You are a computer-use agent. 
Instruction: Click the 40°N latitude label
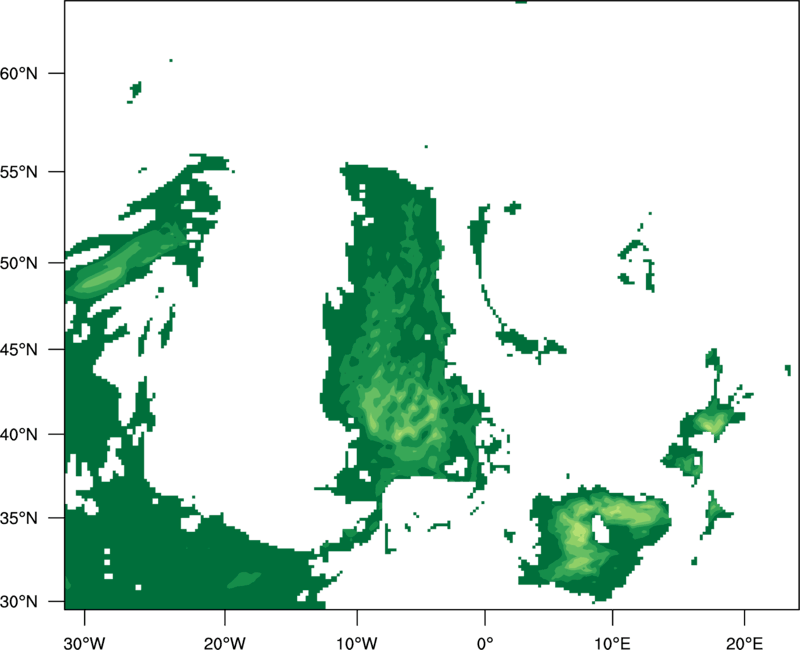tap(19, 434)
